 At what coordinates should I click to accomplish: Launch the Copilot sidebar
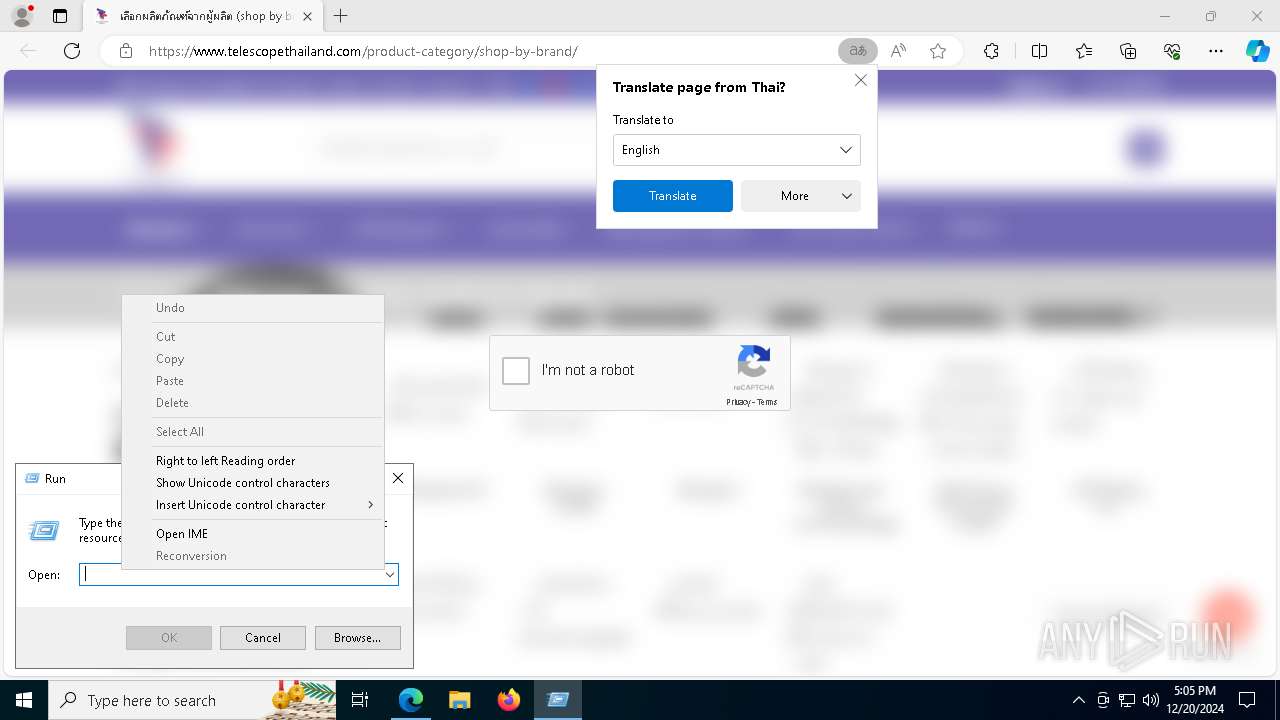click(x=1258, y=51)
